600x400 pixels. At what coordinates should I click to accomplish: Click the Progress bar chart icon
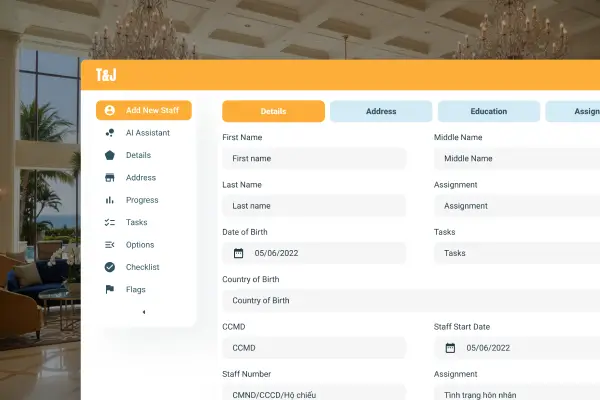pos(109,200)
